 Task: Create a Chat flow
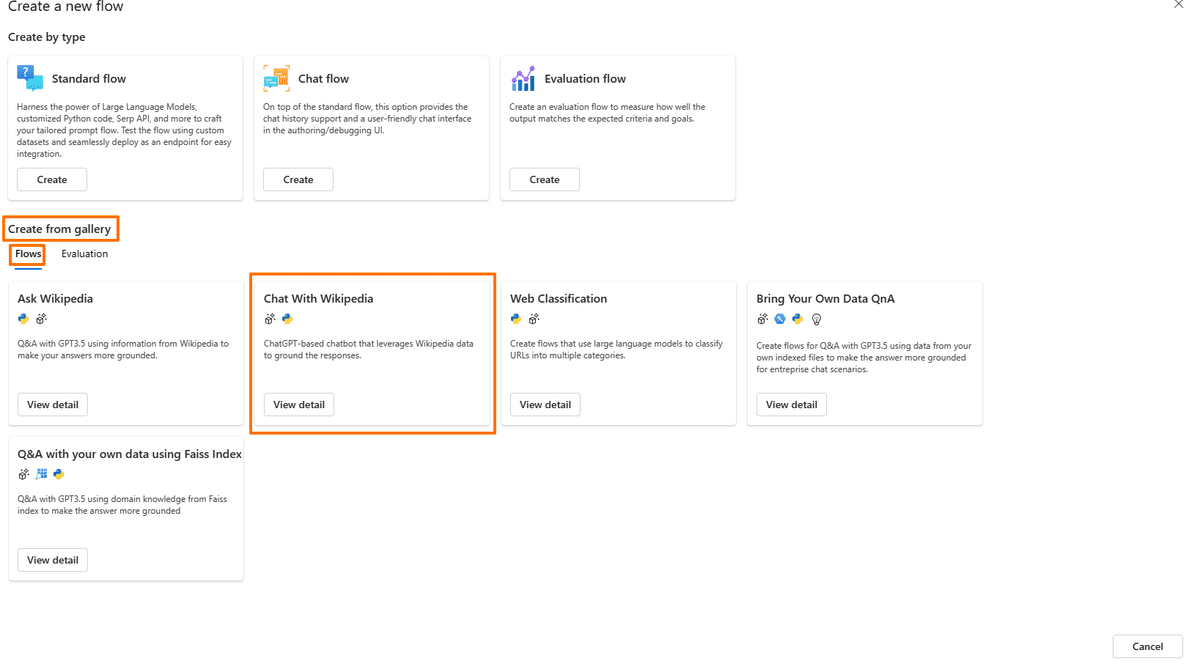297,179
